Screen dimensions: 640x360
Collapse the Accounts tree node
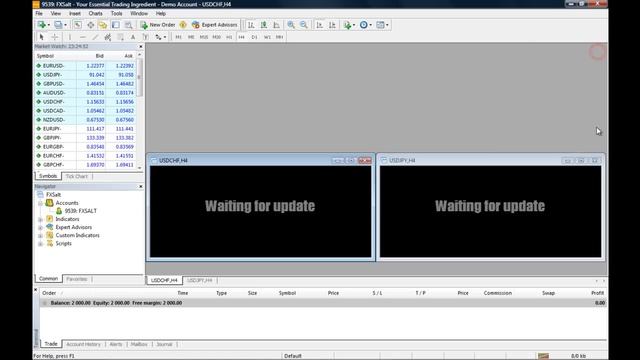point(40,203)
